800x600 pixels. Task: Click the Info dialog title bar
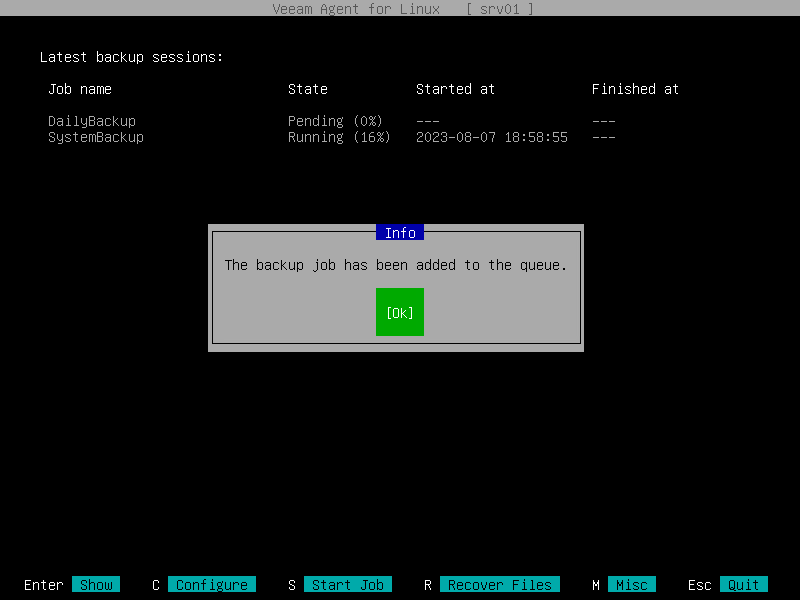(399, 232)
